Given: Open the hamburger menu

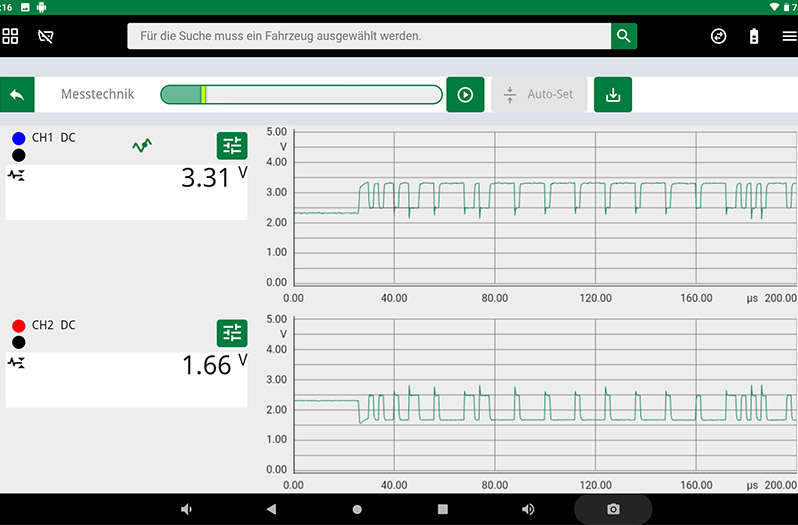Looking at the screenshot, I should click(x=789, y=36).
